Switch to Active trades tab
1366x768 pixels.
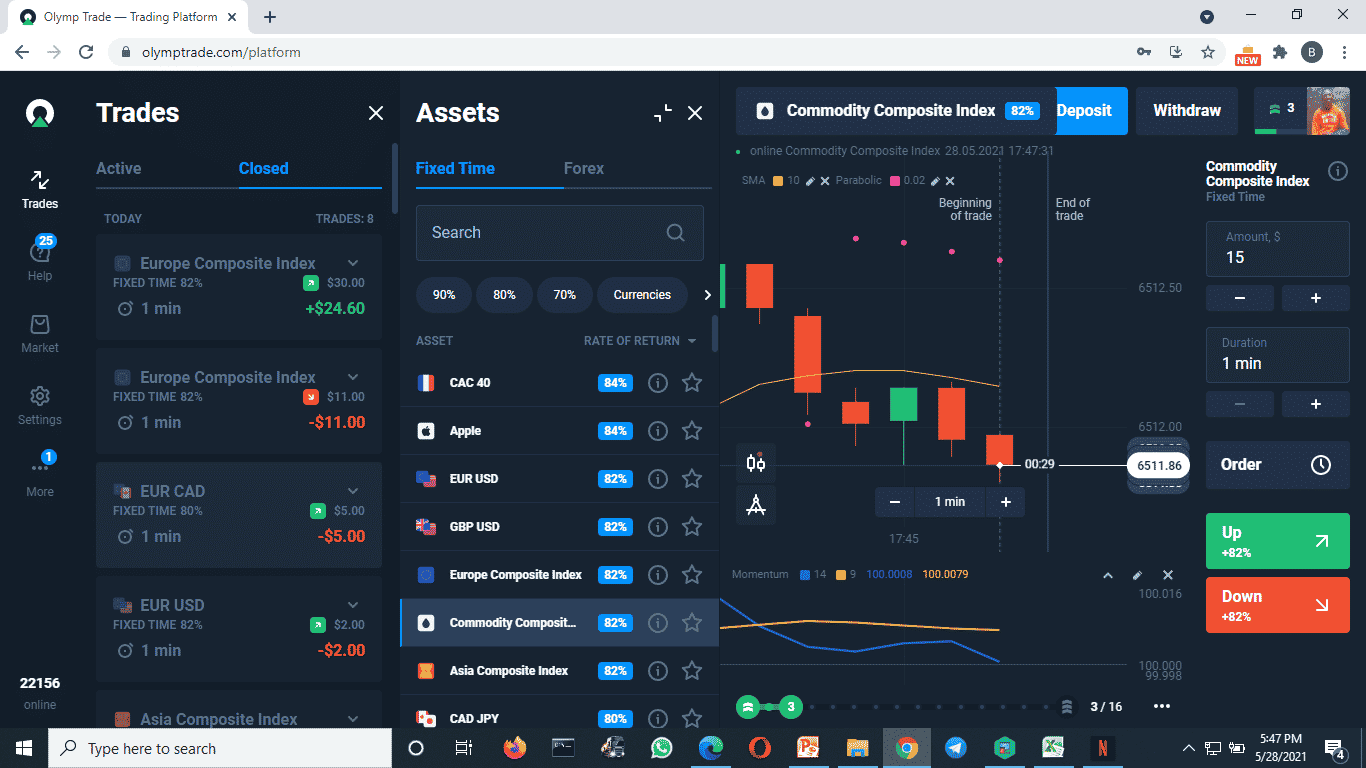[118, 168]
